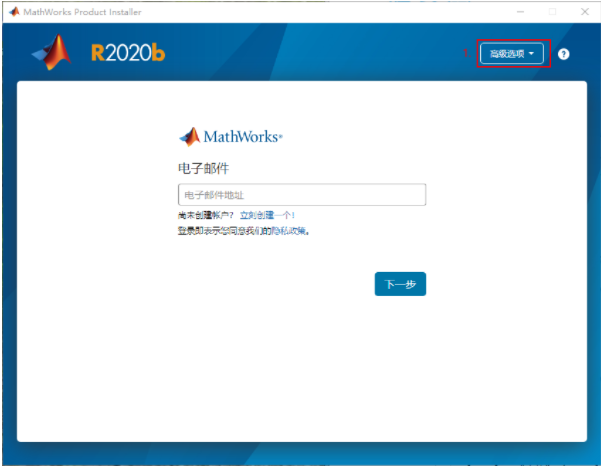Click the 下一步 next button
Viewport: 601px width, 469px height.
(400, 284)
